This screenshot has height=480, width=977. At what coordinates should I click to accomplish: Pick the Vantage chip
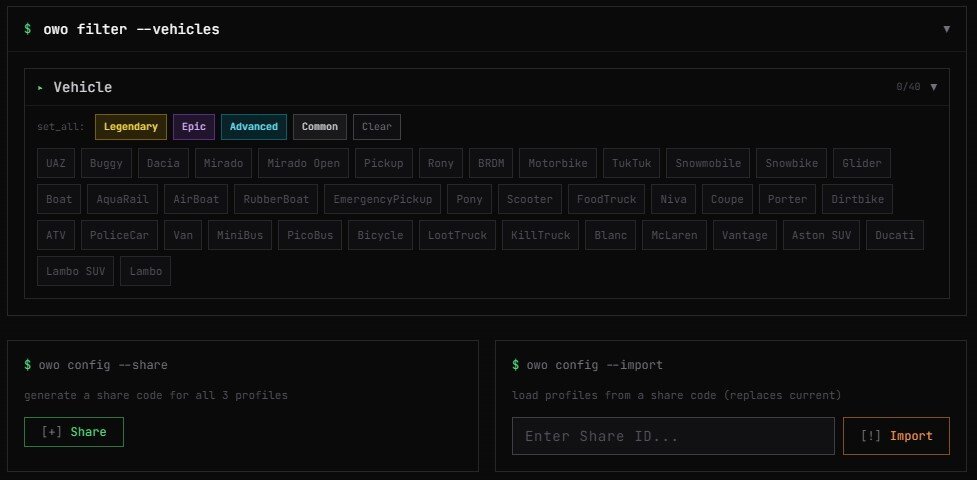pos(745,235)
